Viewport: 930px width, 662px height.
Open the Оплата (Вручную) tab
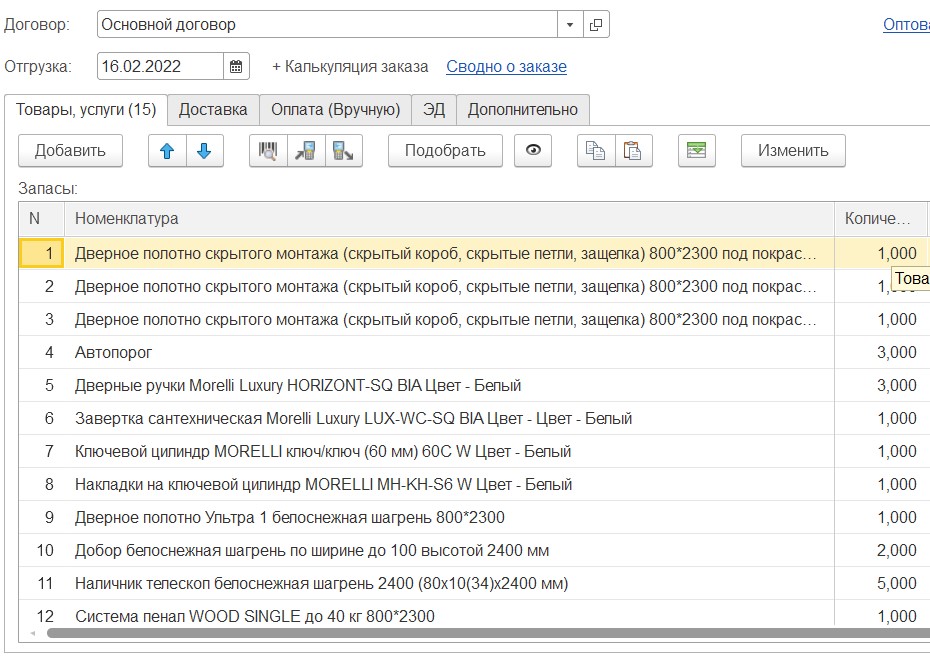click(335, 110)
